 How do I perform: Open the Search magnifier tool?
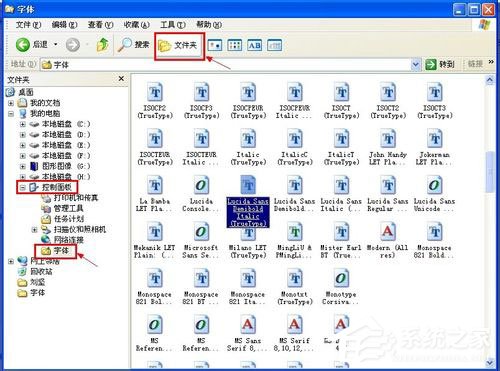(x=125, y=45)
